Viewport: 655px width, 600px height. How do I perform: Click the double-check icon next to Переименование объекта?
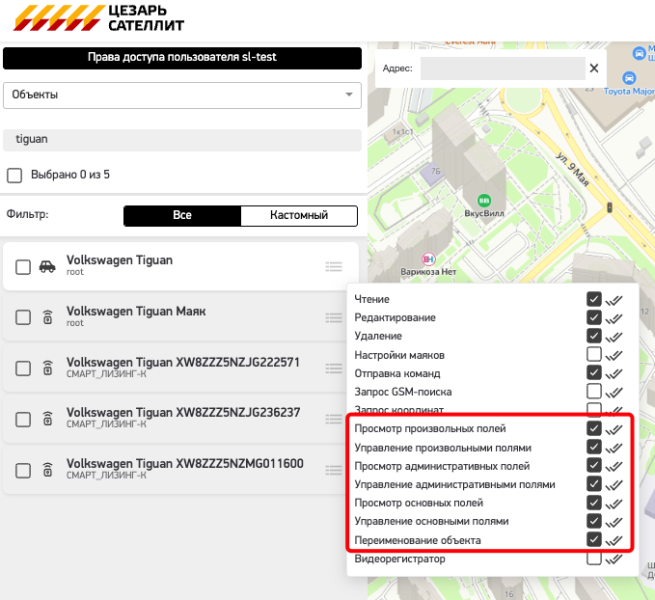click(614, 540)
